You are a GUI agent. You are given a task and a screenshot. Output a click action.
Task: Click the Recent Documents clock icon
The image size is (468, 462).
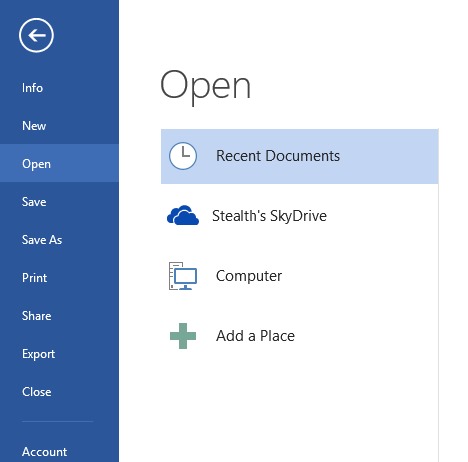coord(183,156)
